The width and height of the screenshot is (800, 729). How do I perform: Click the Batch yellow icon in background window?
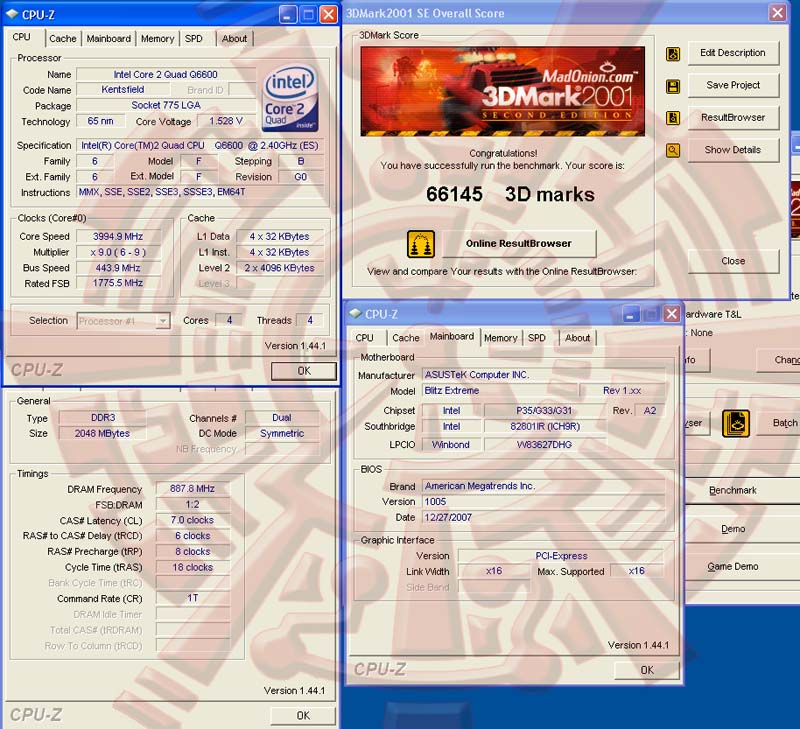736,423
